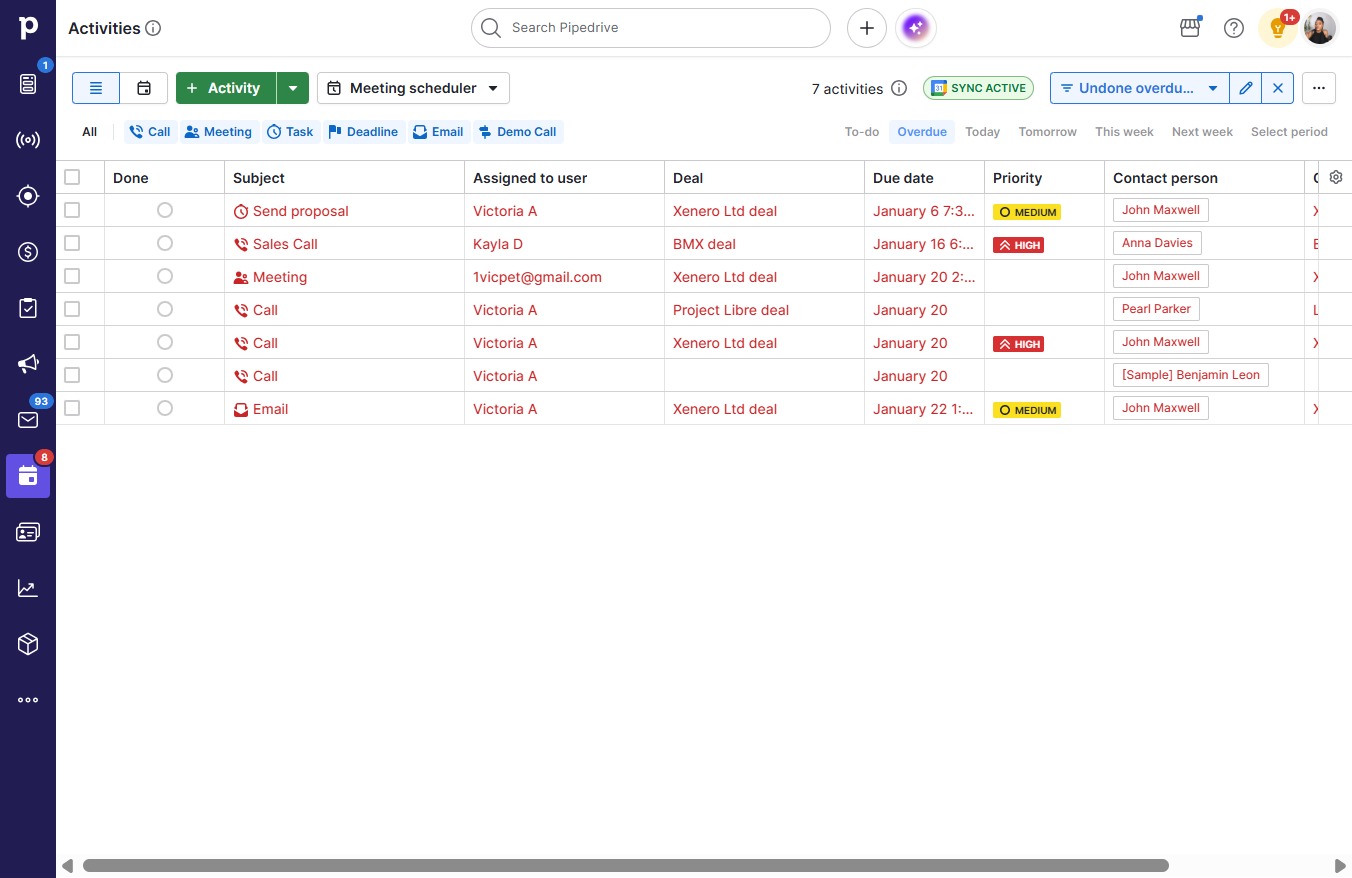Show To-do activities

coord(862,132)
